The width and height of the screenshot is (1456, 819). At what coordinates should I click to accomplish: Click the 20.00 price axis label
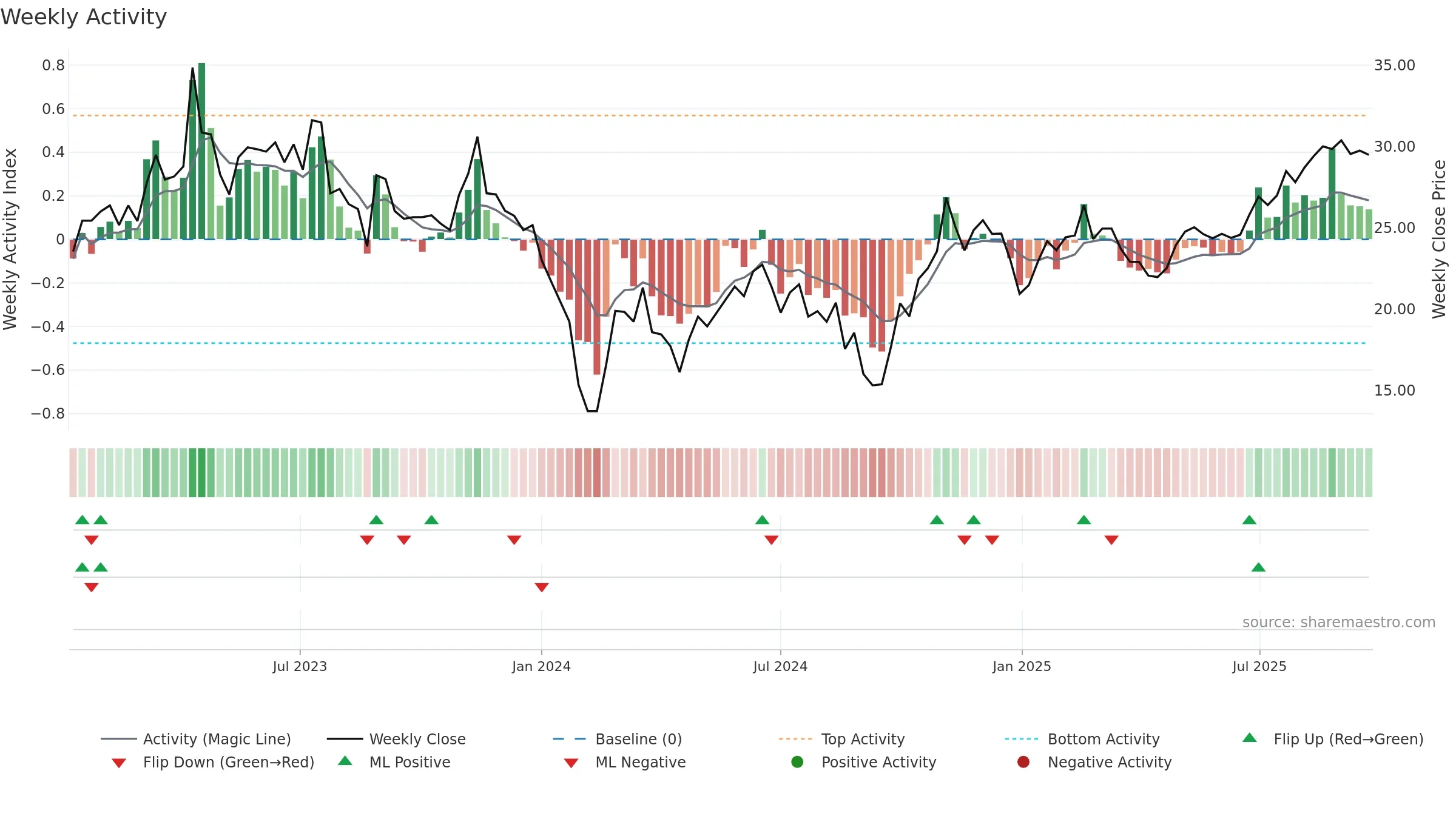[x=1395, y=309]
